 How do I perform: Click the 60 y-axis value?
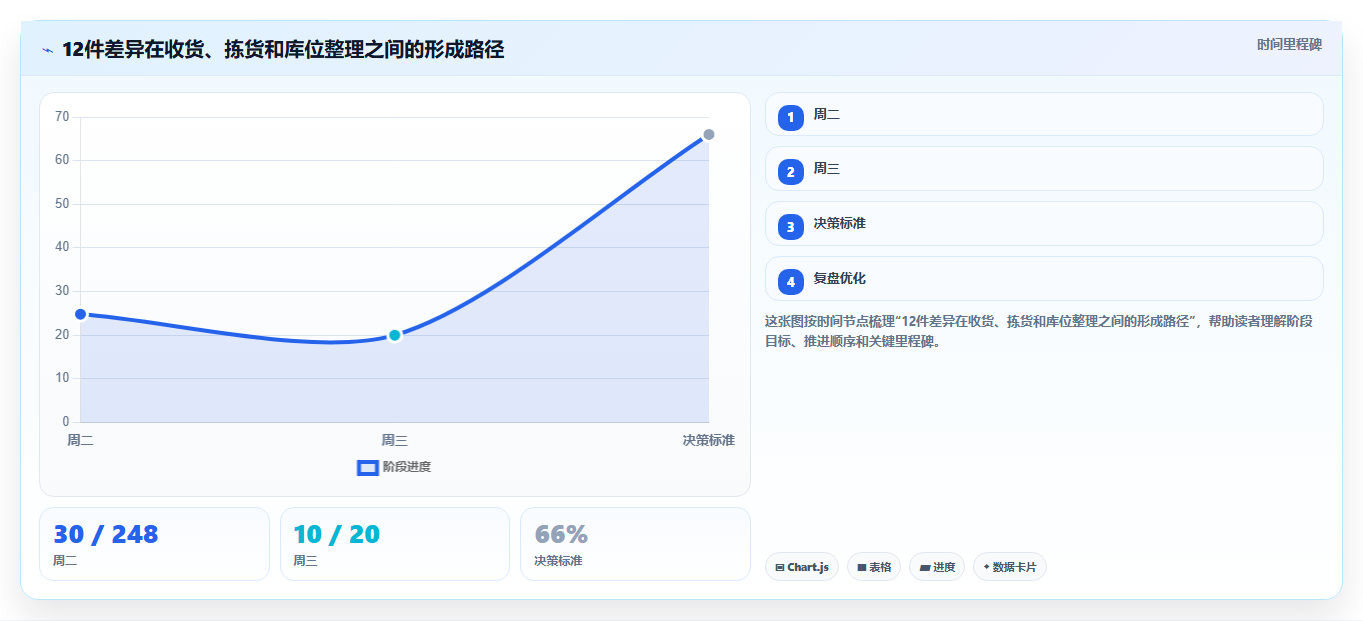click(62, 160)
